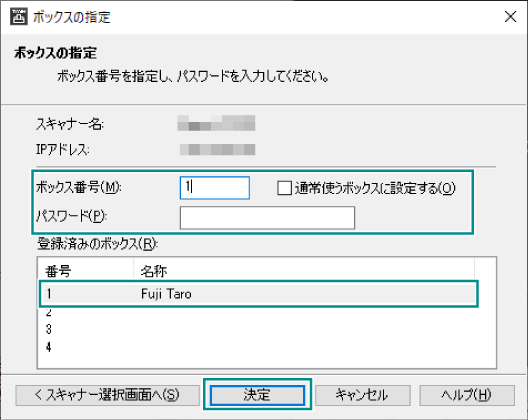Image resolution: width=528 pixels, height=420 pixels.
Task: Click the 番号 column header
Action: 86,270
